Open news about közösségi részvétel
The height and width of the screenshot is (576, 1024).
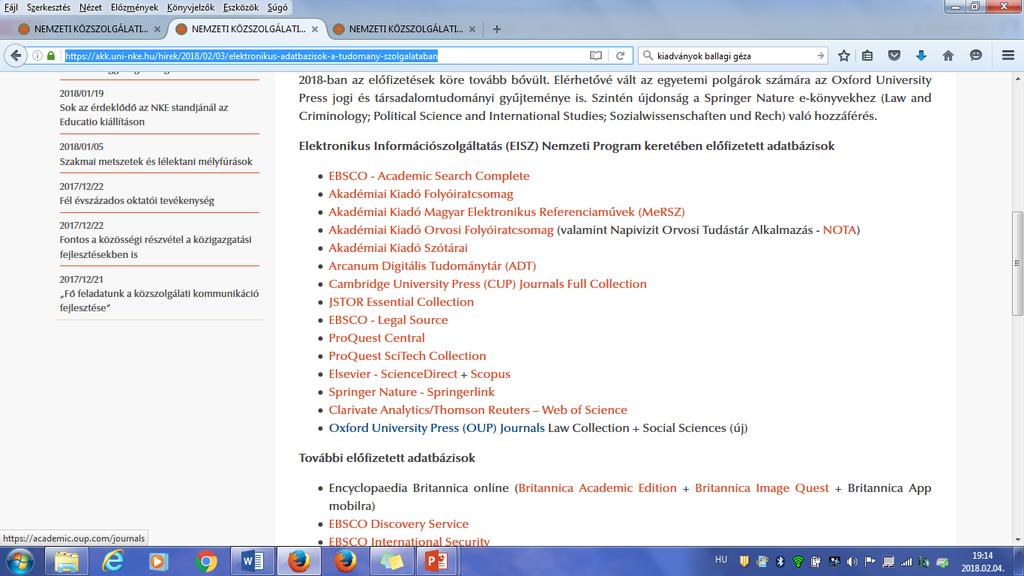click(x=155, y=247)
